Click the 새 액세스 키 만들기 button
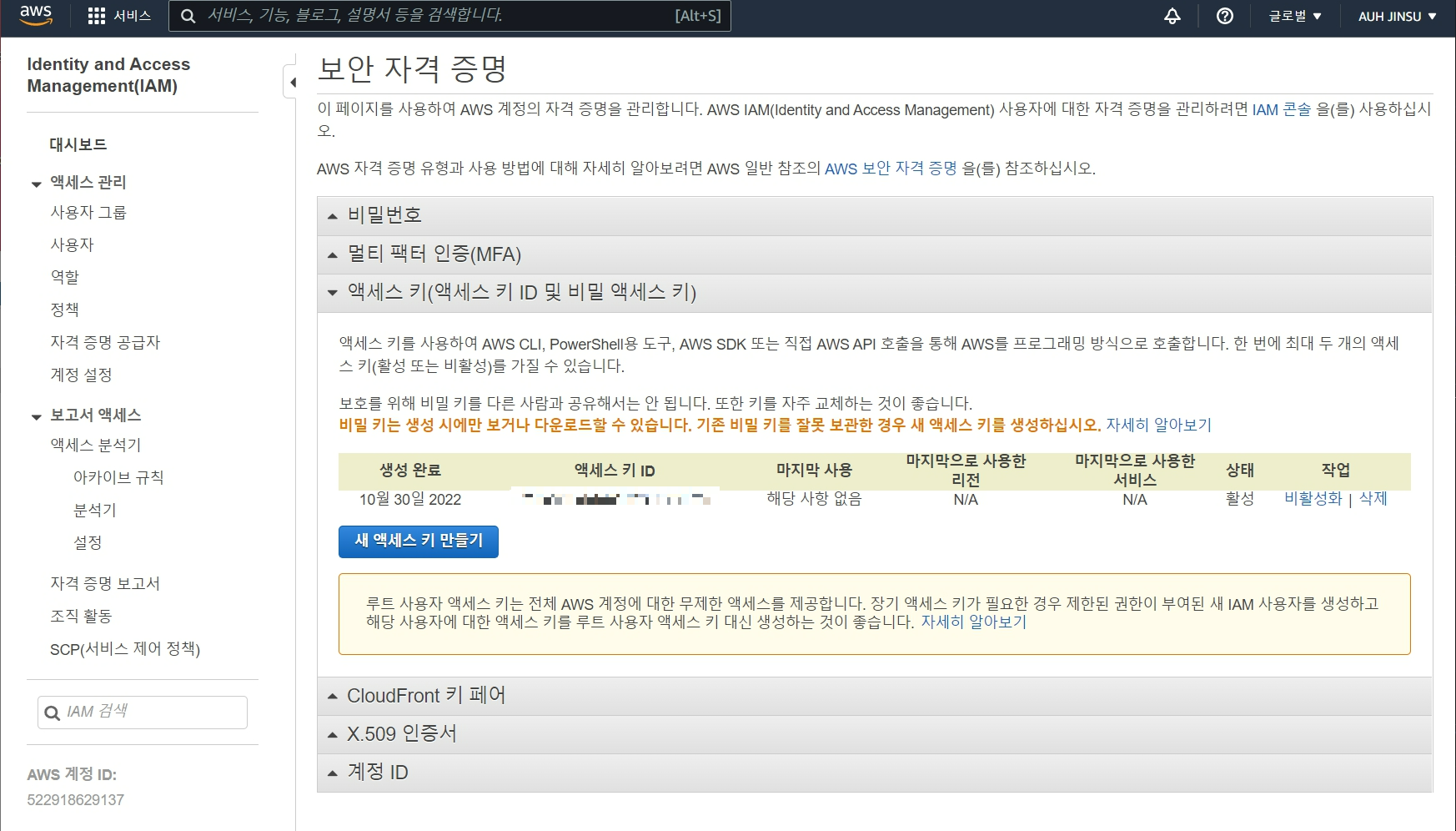The height and width of the screenshot is (831, 1456). [419, 541]
